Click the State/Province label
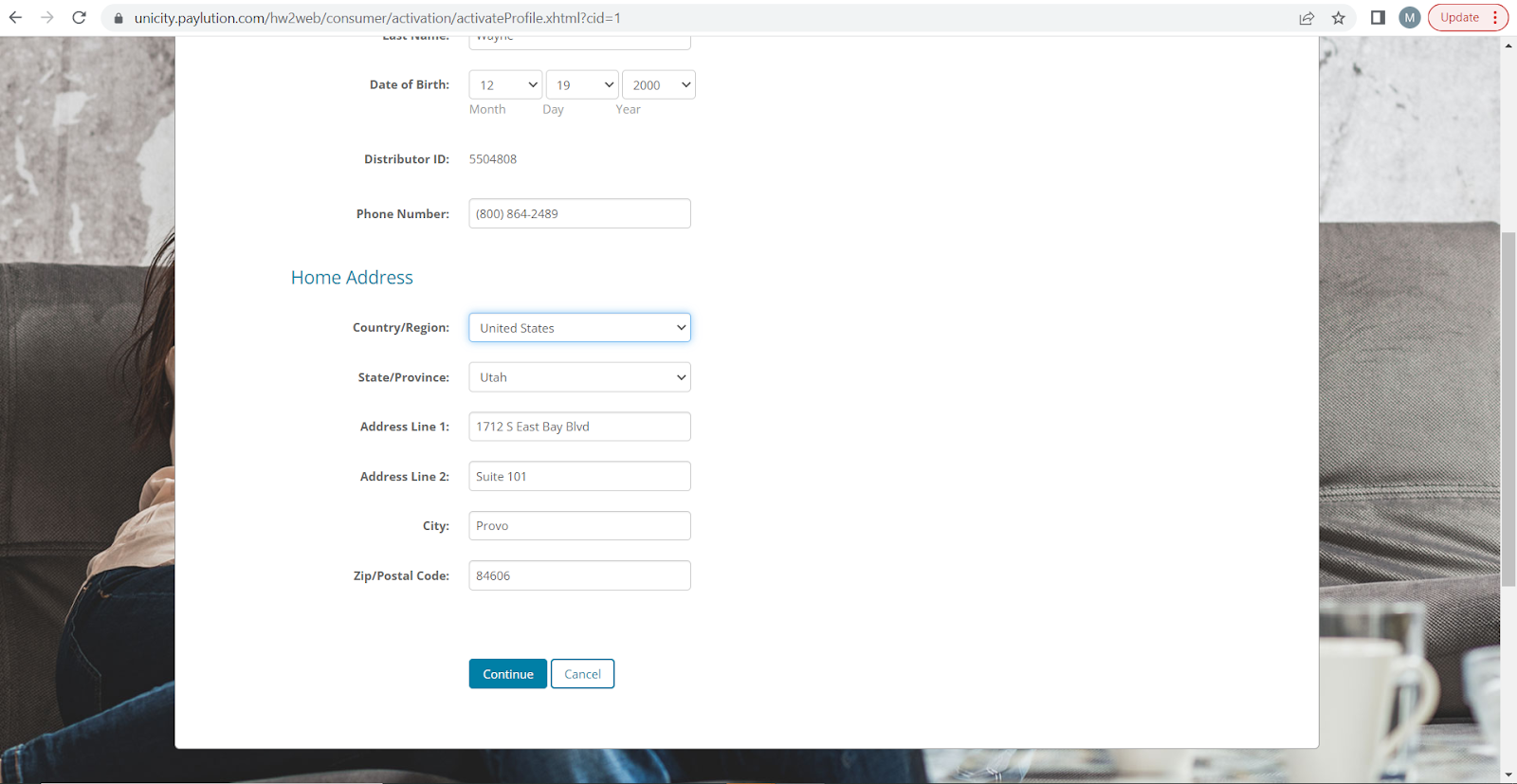The height and width of the screenshot is (784, 1517). pyautogui.click(x=404, y=377)
